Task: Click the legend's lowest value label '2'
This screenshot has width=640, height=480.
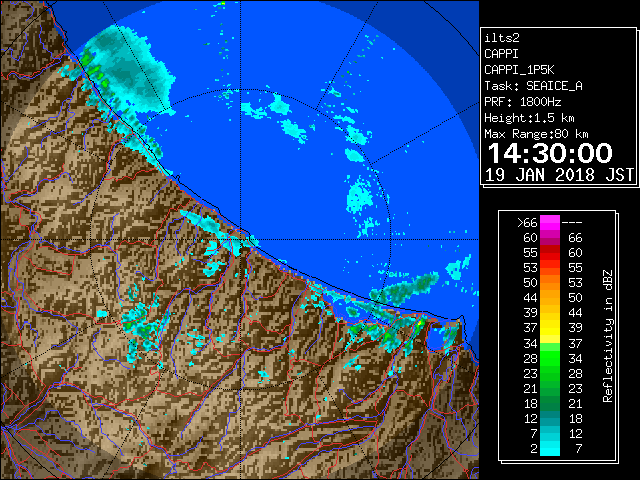Action: click(534, 449)
